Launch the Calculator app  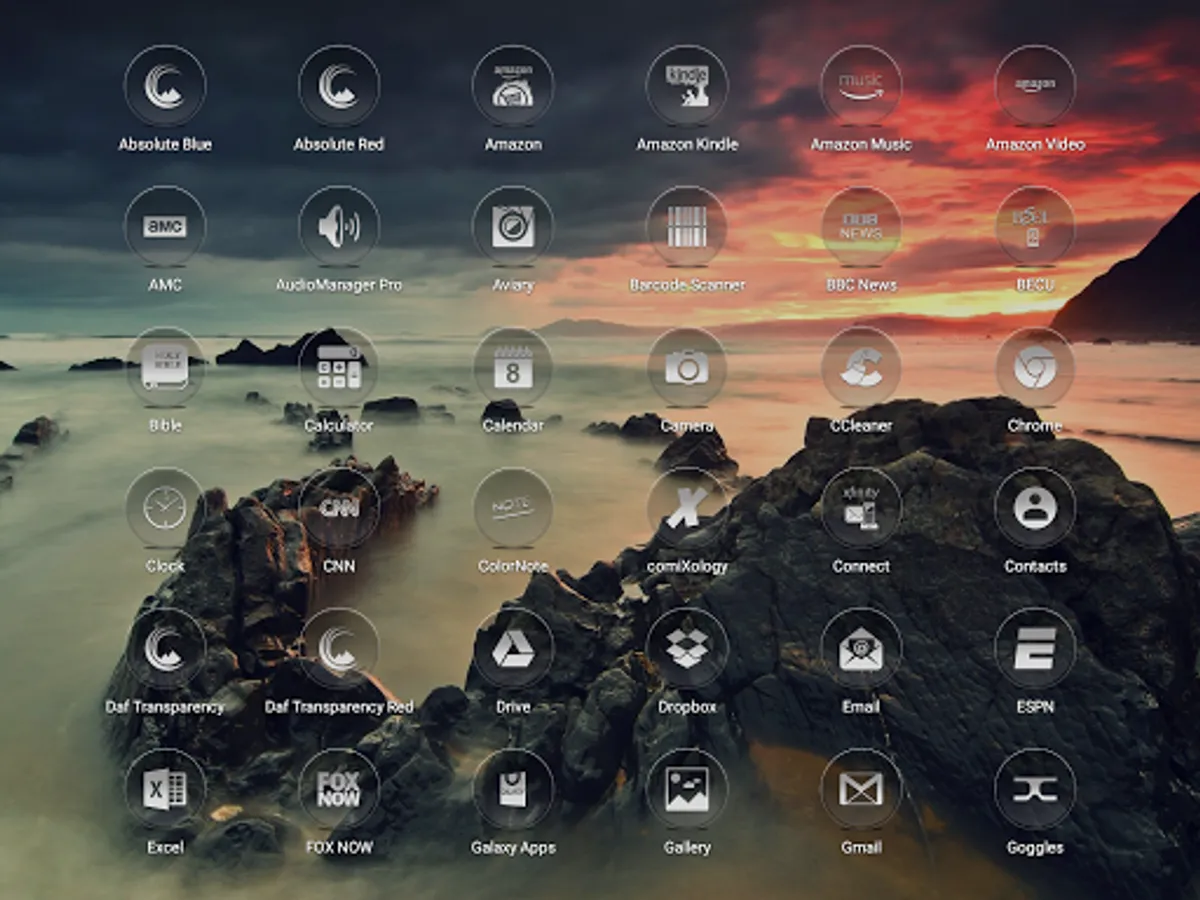(x=339, y=368)
